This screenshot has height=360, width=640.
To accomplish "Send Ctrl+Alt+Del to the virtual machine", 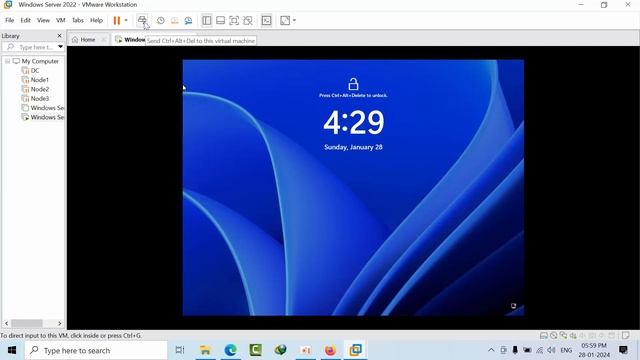I will 142,20.
